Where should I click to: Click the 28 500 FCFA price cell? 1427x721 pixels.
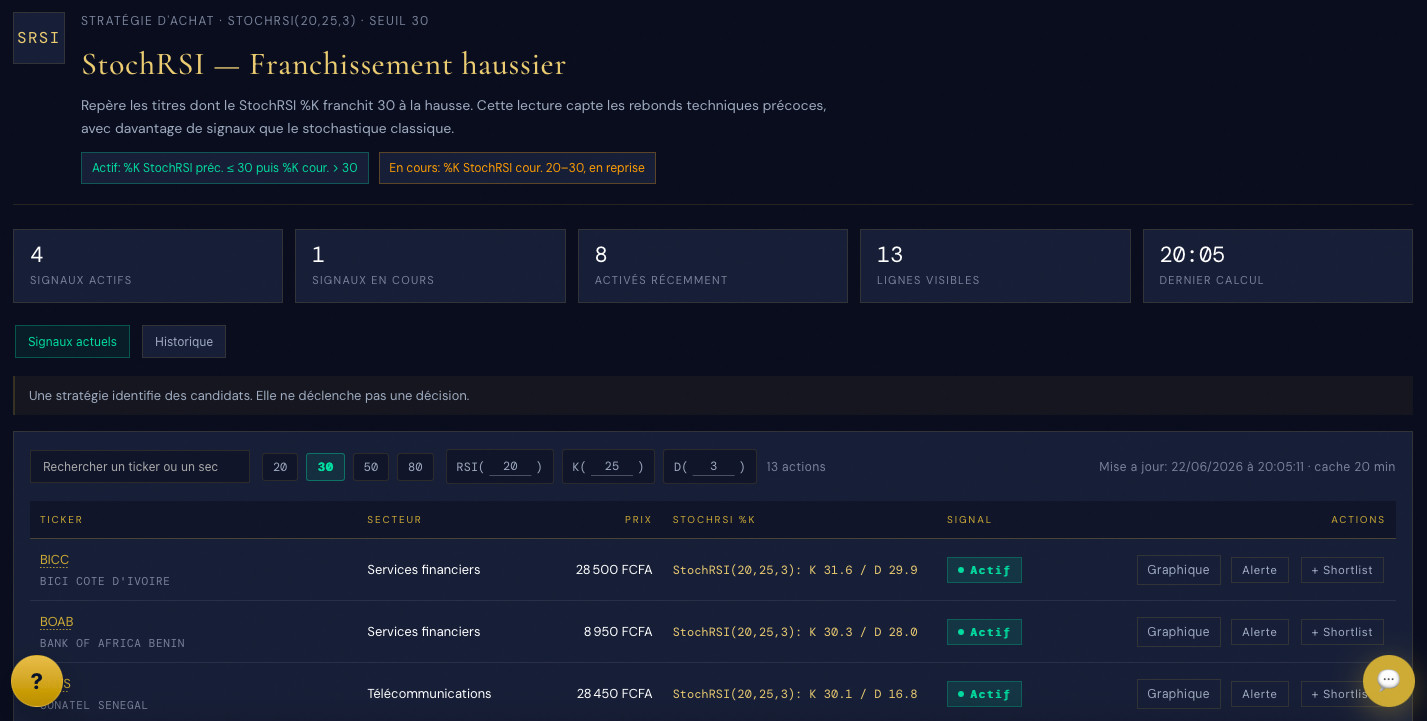click(x=614, y=570)
